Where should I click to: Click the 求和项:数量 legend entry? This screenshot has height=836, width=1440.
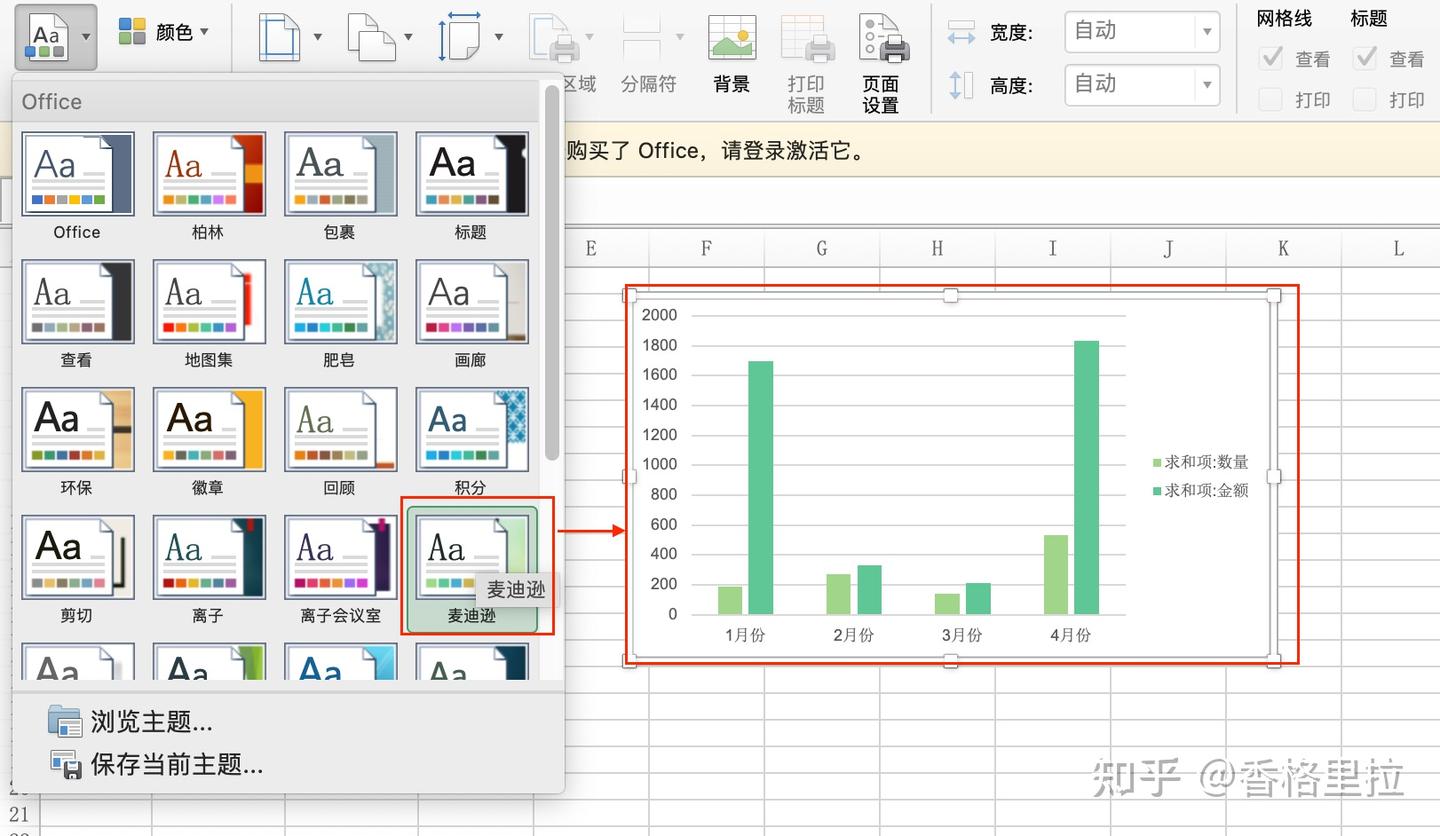click(x=1200, y=462)
